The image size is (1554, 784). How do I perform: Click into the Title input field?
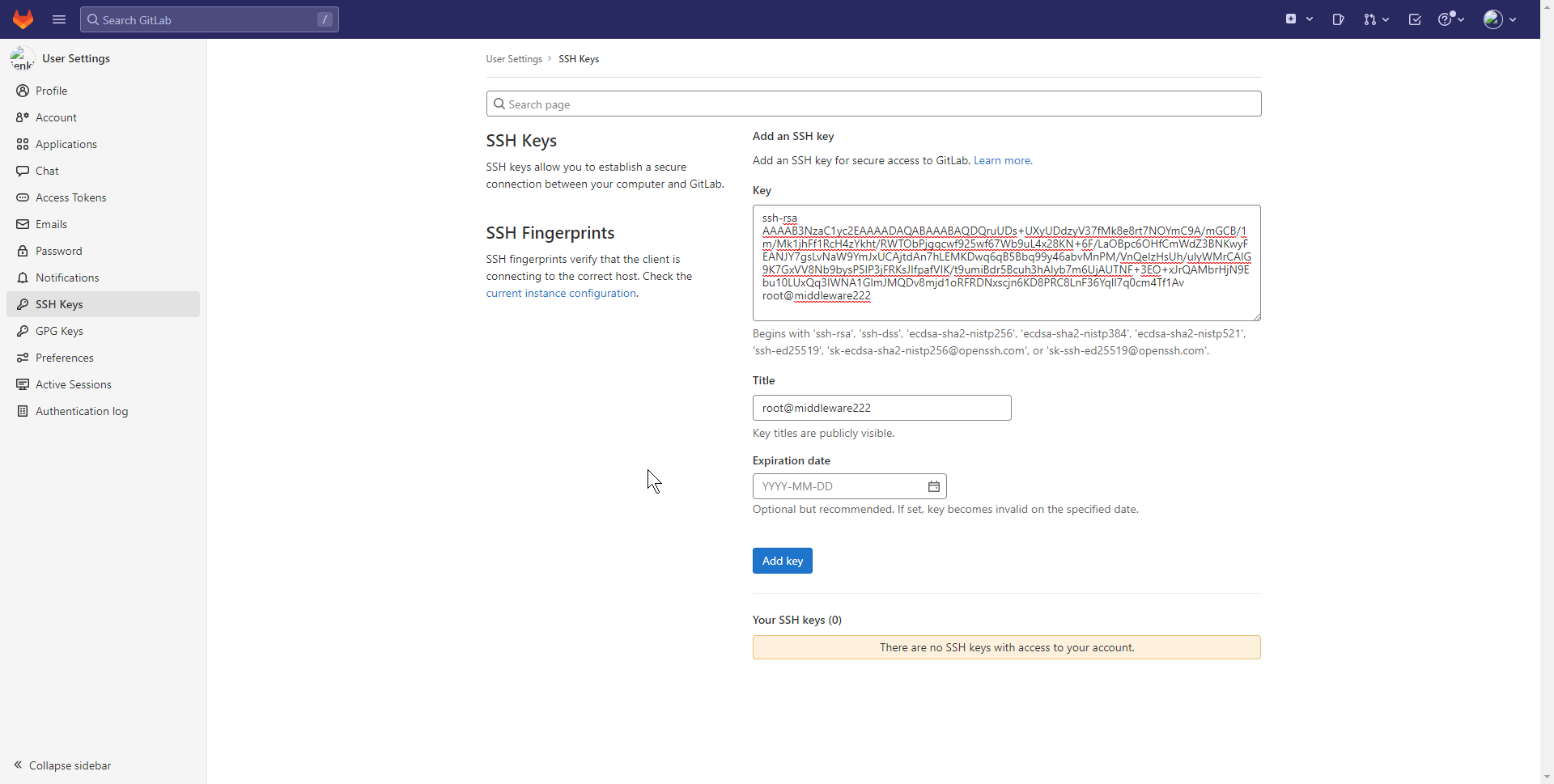click(x=881, y=408)
